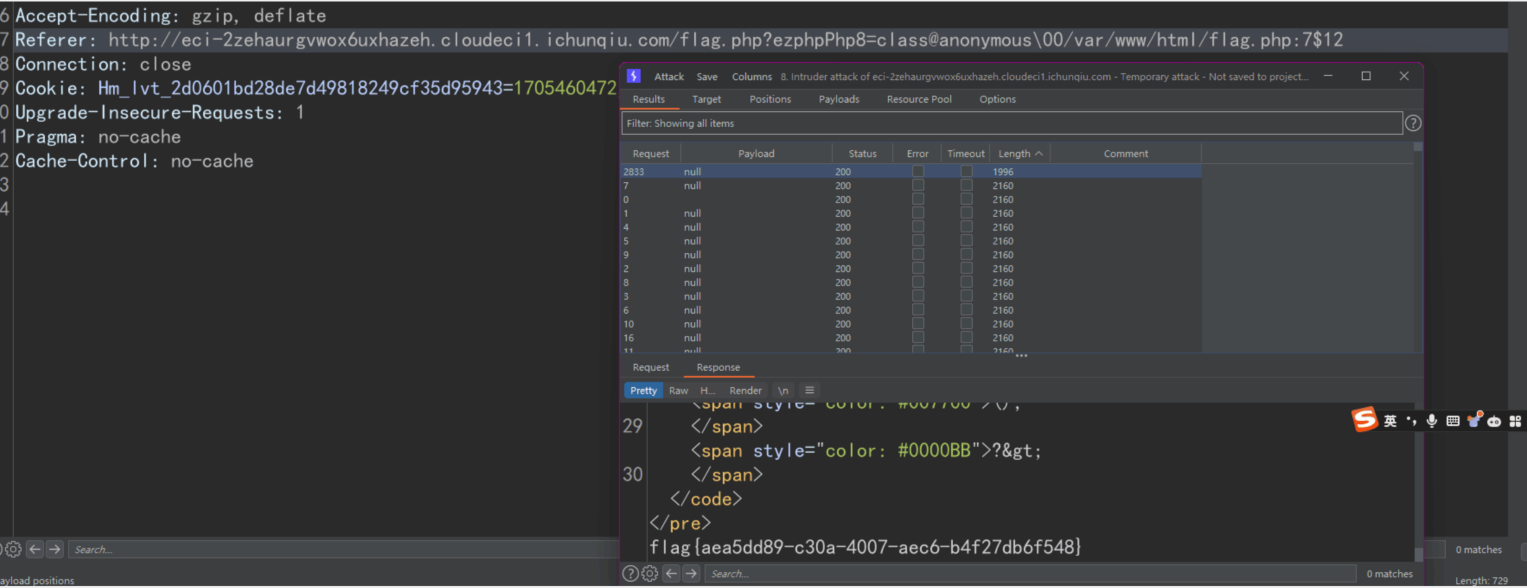Click forward arrow in background editor search bar
Screen dimensions: 1527x588
click(55, 549)
